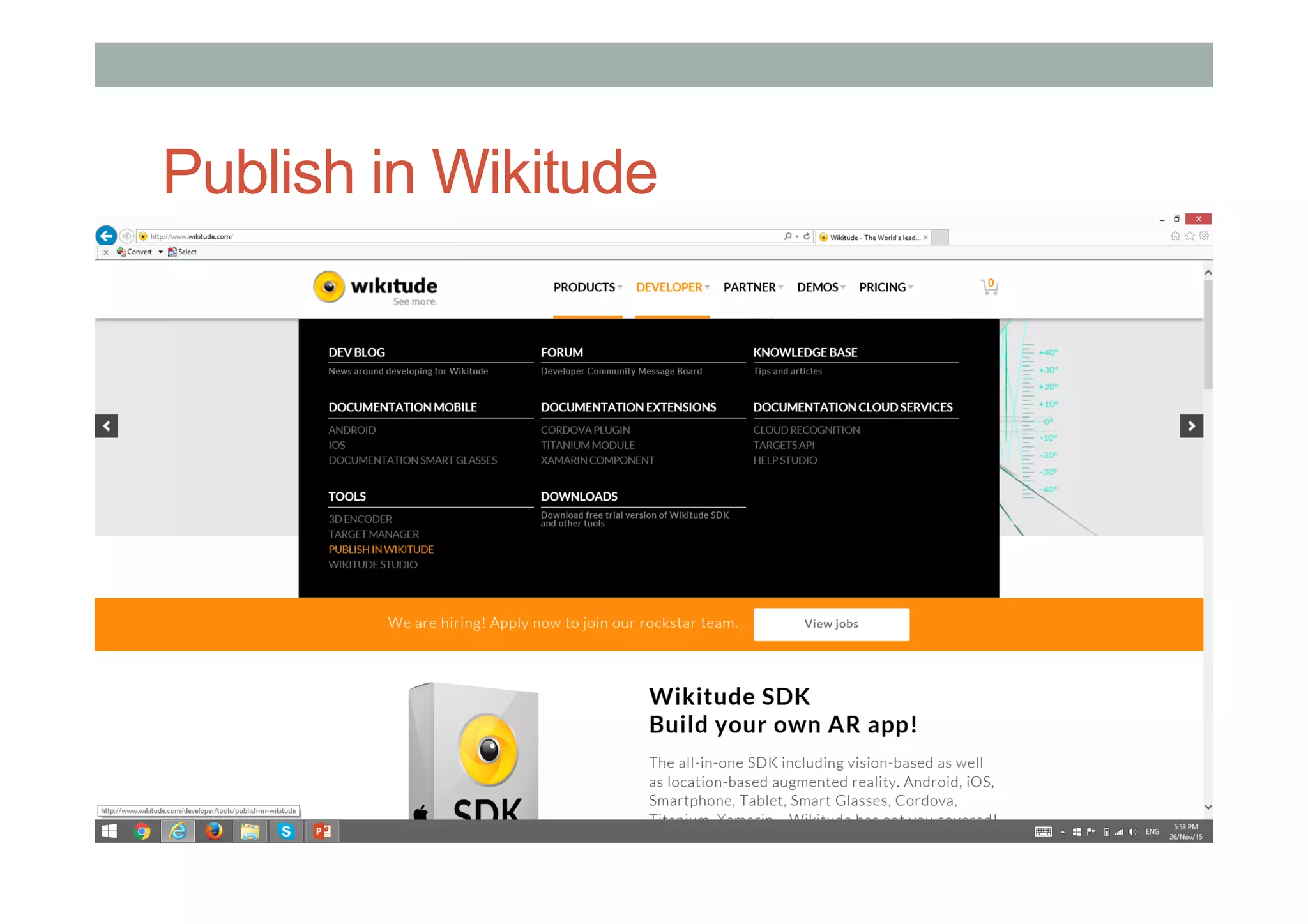The height and width of the screenshot is (924, 1308).
Task: Expand the PARTNER menu
Action: tap(753, 287)
